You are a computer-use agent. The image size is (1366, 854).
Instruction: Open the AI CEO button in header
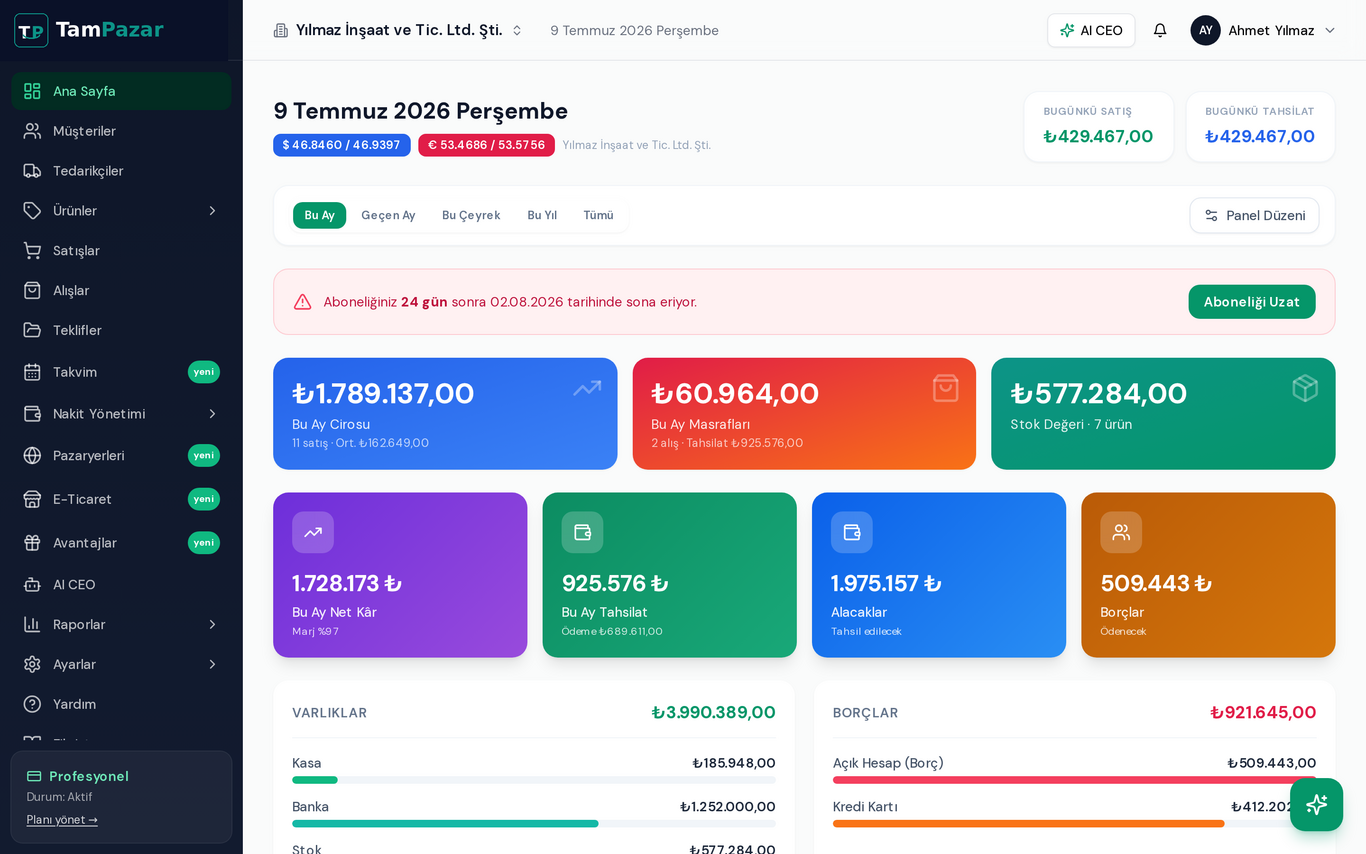(1091, 30)
